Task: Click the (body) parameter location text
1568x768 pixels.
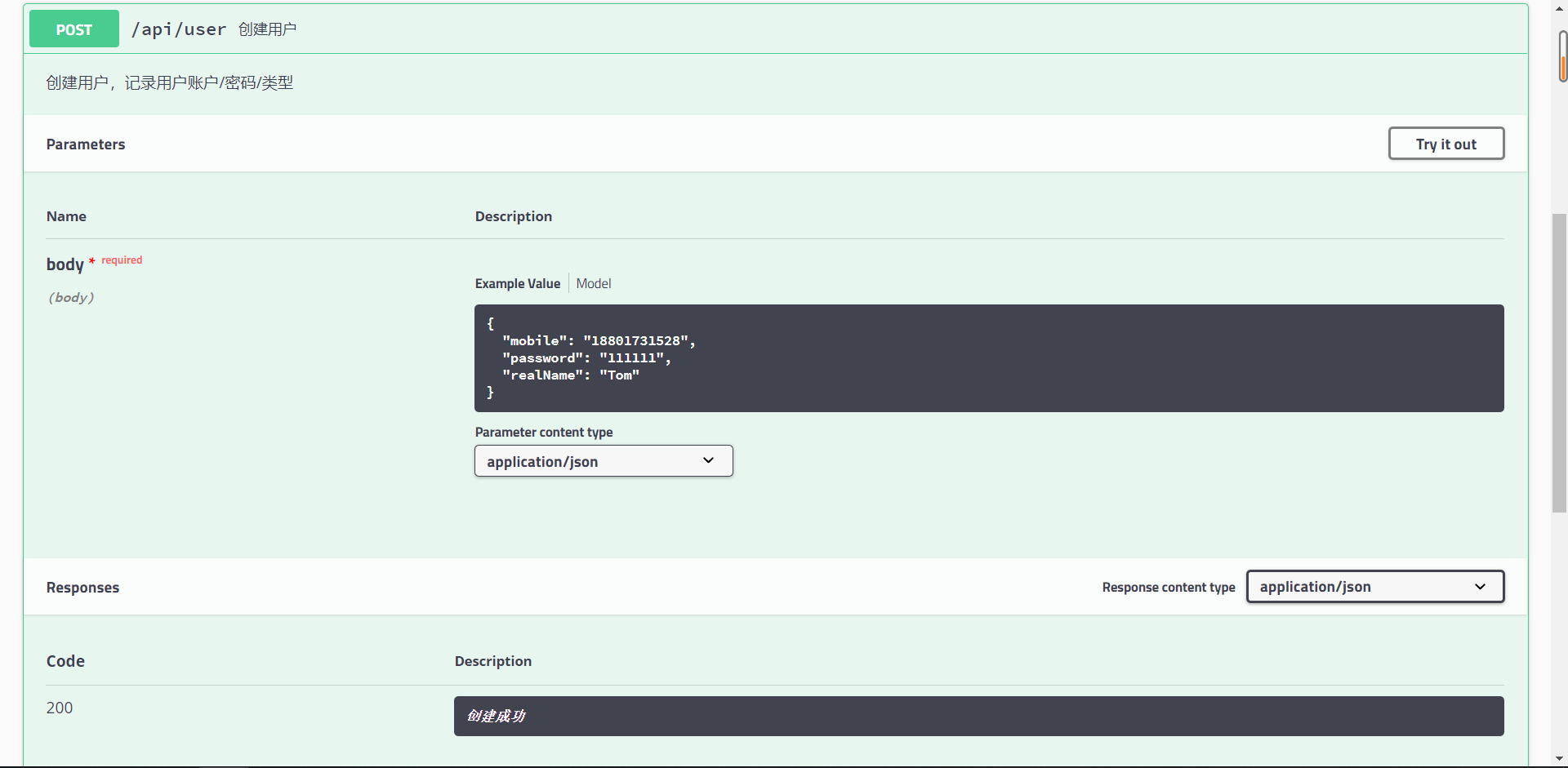Action: pos(71,297)
